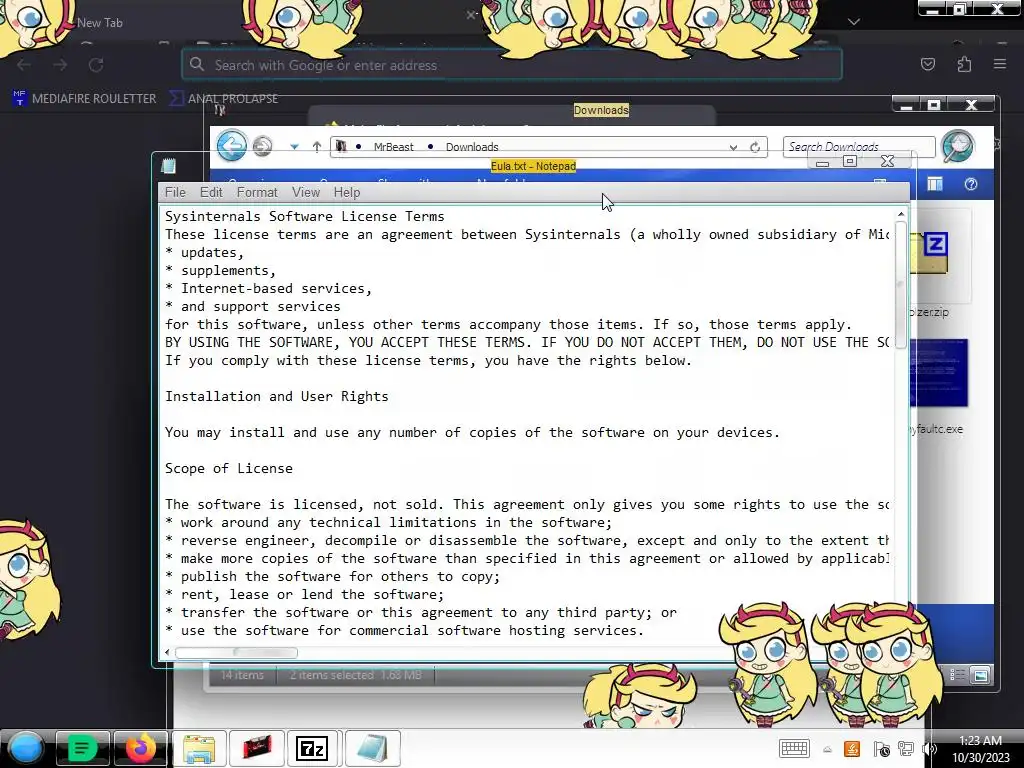Open the Notepad Edit menu
The height and width of the screenshot is (768, 1024).
pos(211,192)
